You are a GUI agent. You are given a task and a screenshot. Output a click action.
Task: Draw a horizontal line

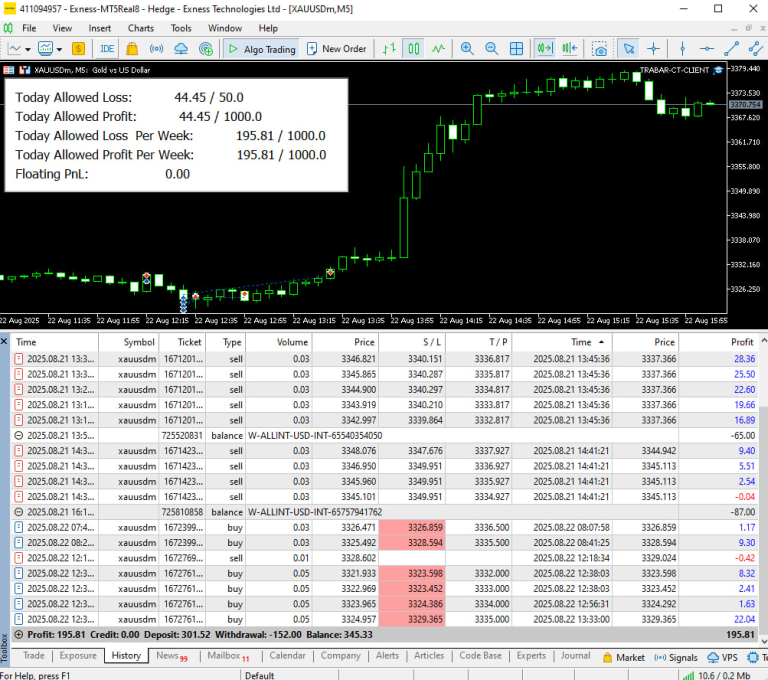(x=707, y=49)
